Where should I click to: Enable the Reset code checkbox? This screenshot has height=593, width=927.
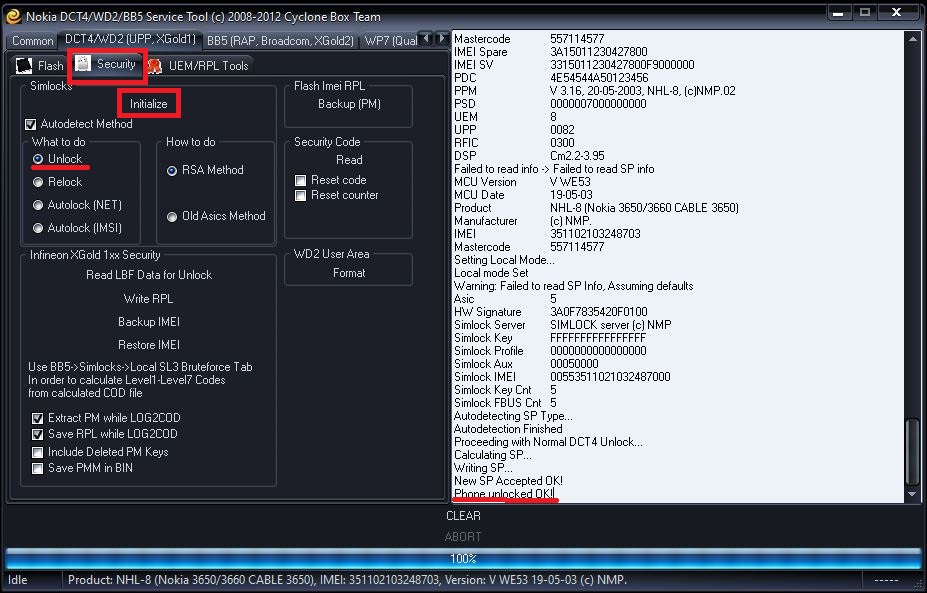pyautogui.click(x=300, y=180)
